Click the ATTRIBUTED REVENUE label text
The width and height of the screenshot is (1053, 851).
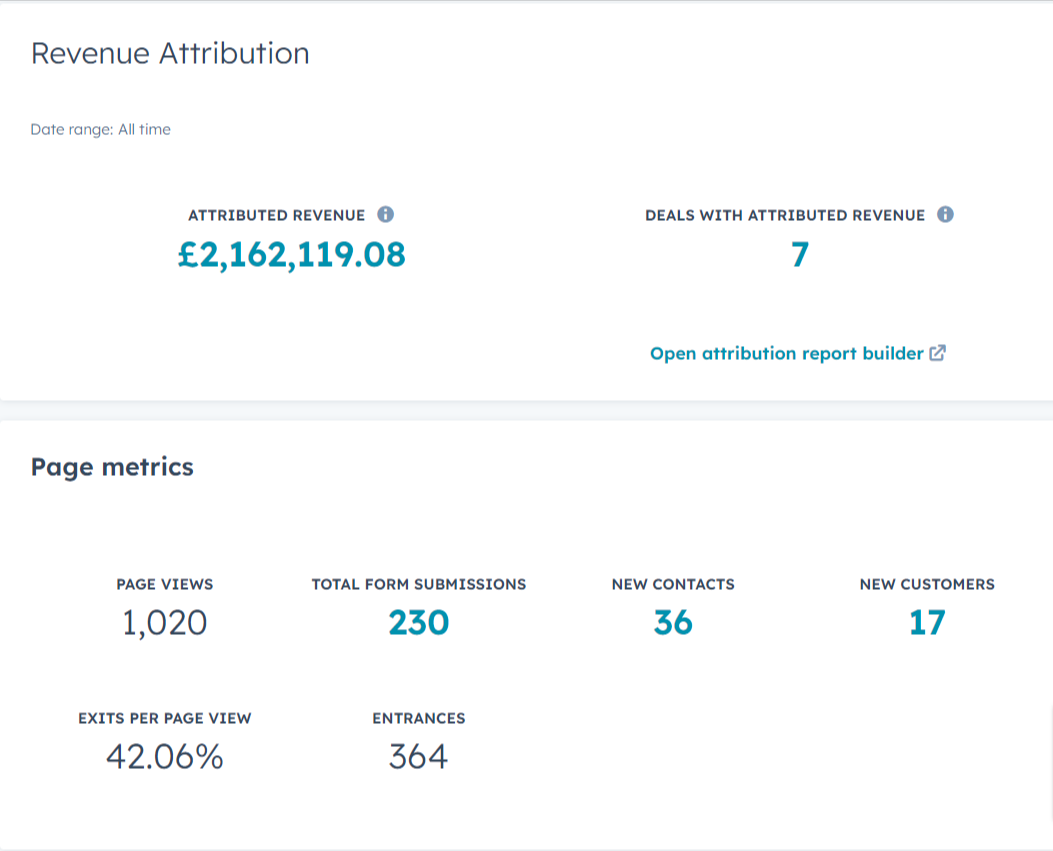coord(277,215)
